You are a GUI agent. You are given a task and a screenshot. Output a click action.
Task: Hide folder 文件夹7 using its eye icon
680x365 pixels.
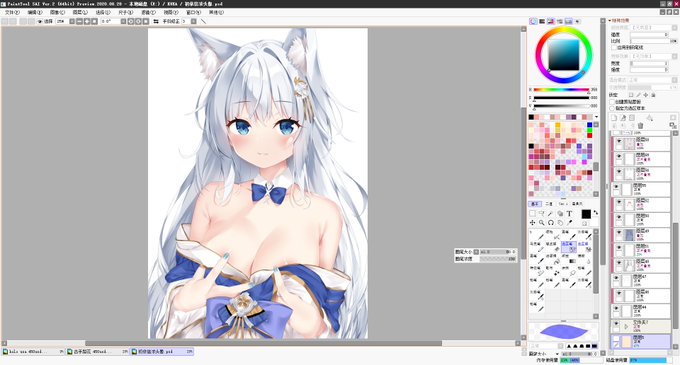[616, 324]
